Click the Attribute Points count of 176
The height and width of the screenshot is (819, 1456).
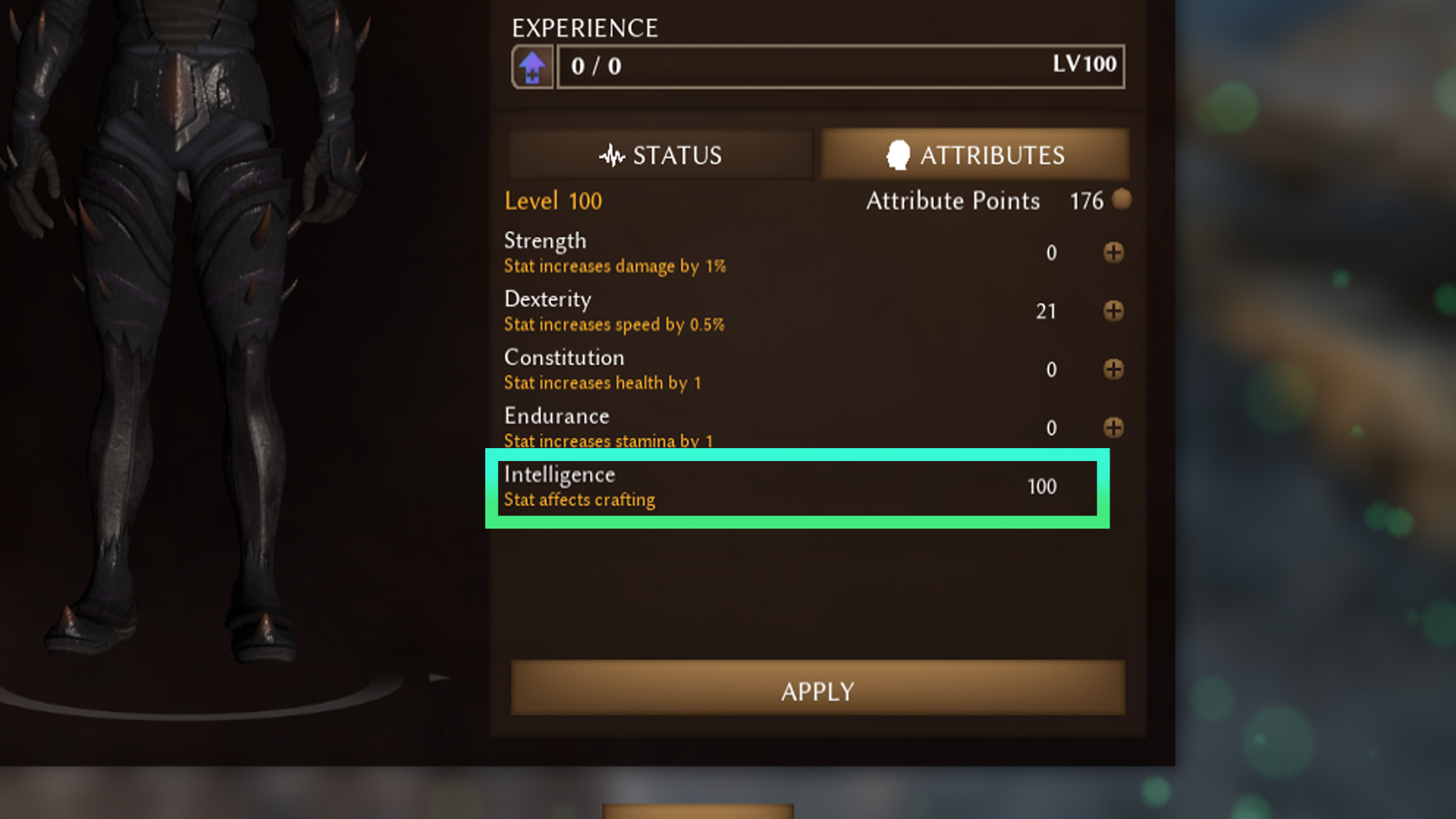click(1086, 201)
